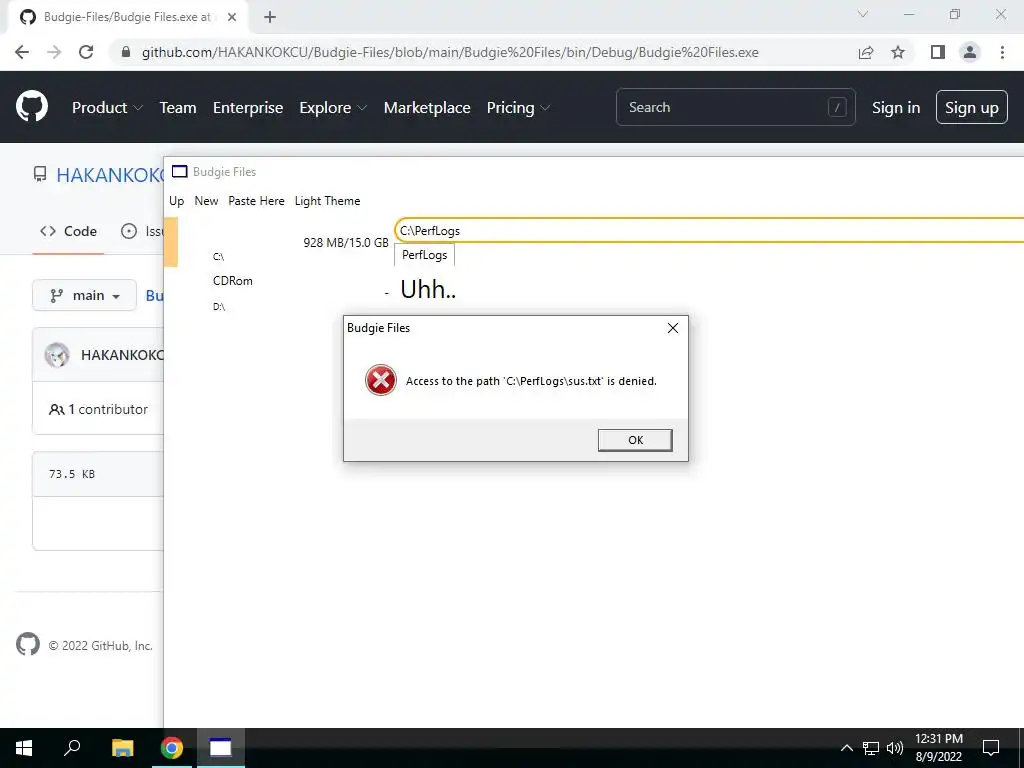
Task: Click Budgie Files taskbar icon
Action: (x=220, y=748)
